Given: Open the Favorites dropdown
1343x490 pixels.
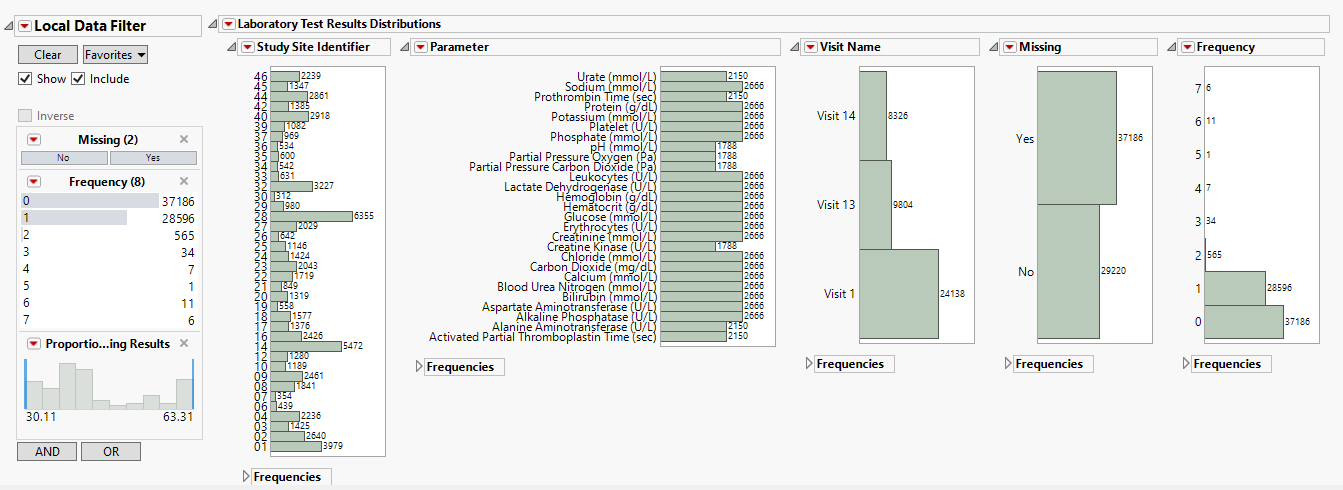Looking at the screenshot, I should (x=115, y=55).
